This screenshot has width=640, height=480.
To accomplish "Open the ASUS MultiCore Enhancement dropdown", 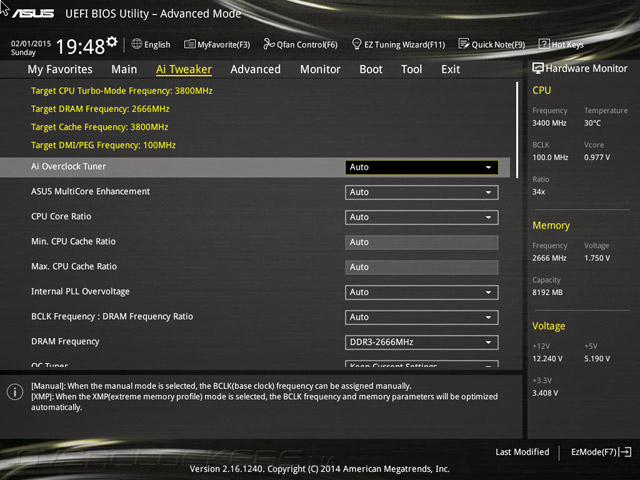I will pos(422,192).
